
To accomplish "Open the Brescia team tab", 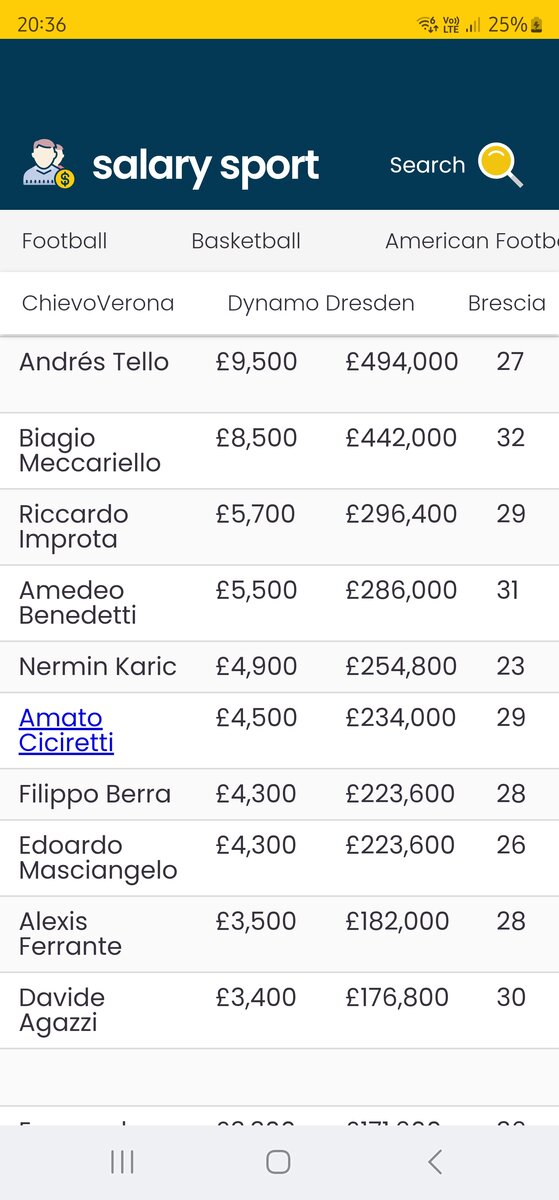I will pos(507,303).
